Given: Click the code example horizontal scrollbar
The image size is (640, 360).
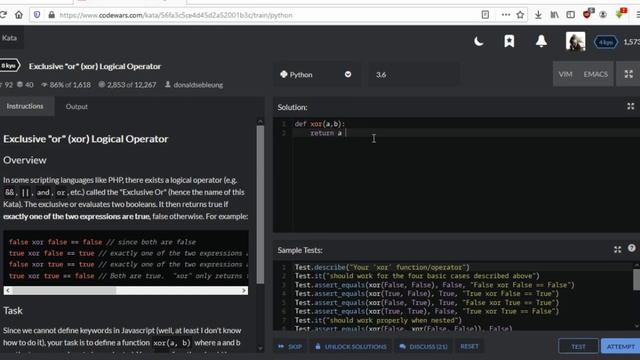Looking at the screenshot, I should pos(64,291).
